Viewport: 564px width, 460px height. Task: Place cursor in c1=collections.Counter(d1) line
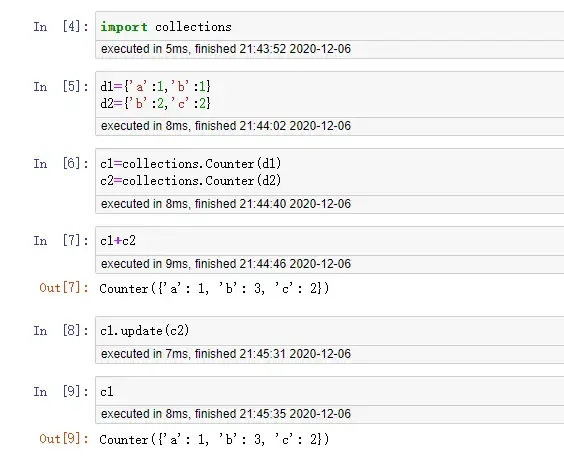[x=190, y=164]
